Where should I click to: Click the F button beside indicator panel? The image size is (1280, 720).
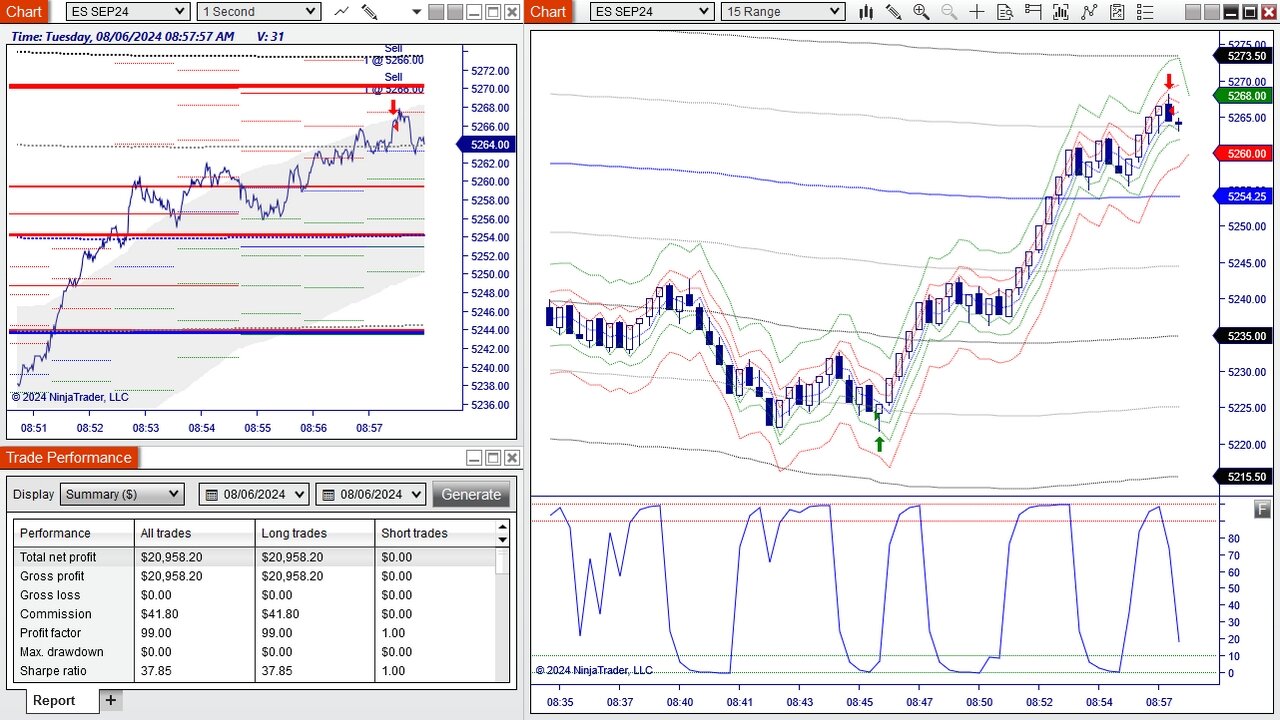1262,510
